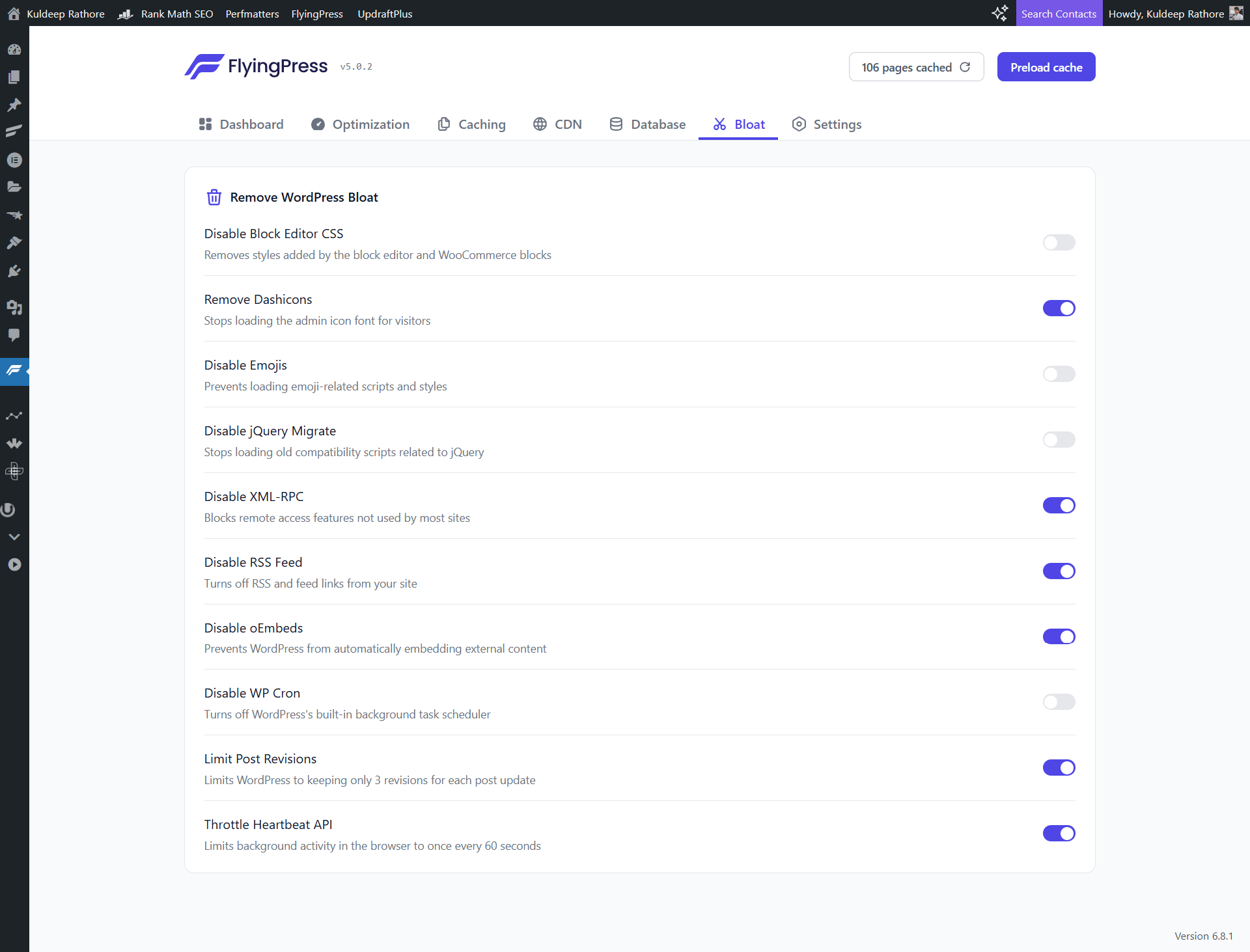Go to the Database tab

647,124
